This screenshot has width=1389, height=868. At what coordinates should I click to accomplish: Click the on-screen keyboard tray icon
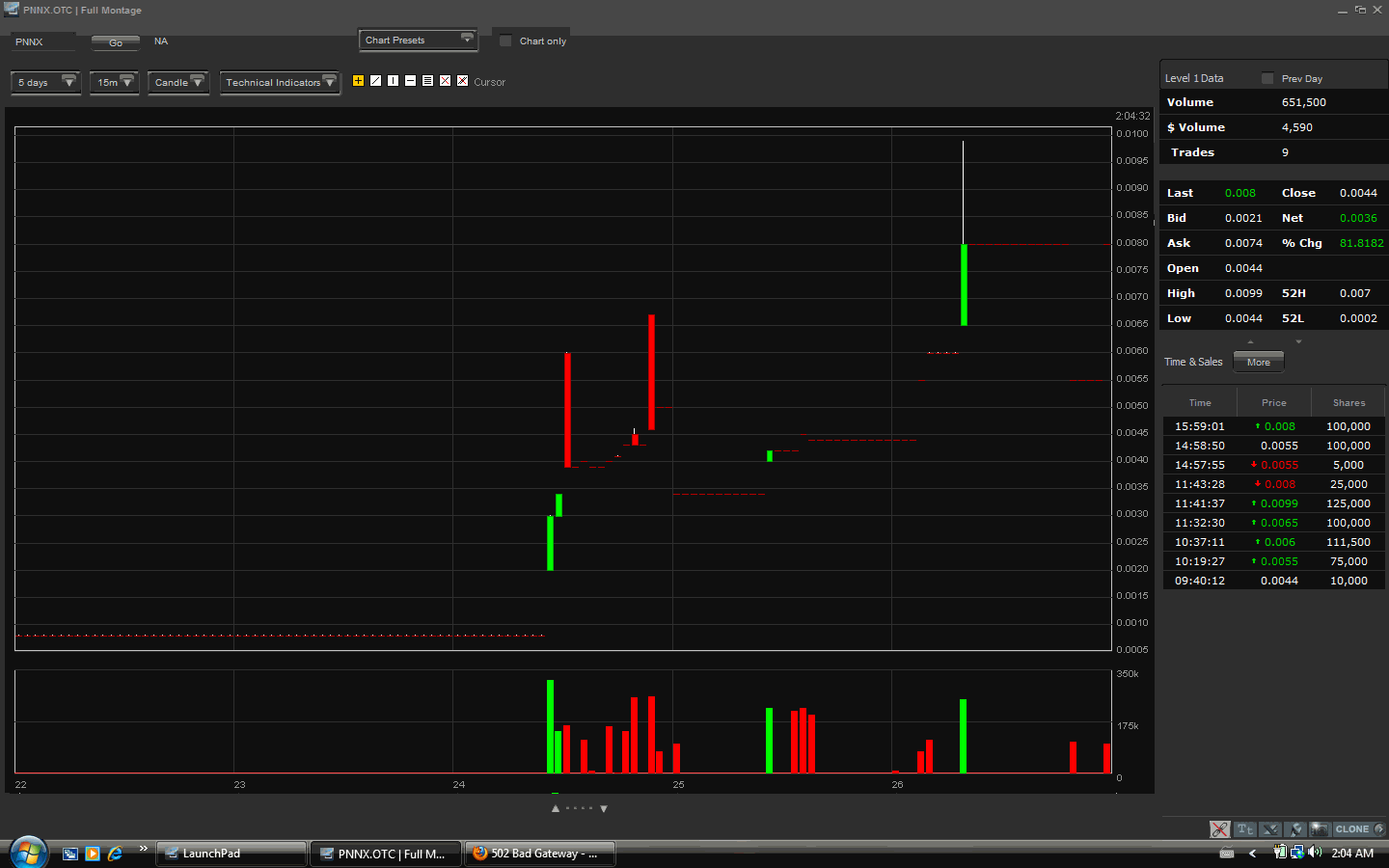click(1227, 854)
